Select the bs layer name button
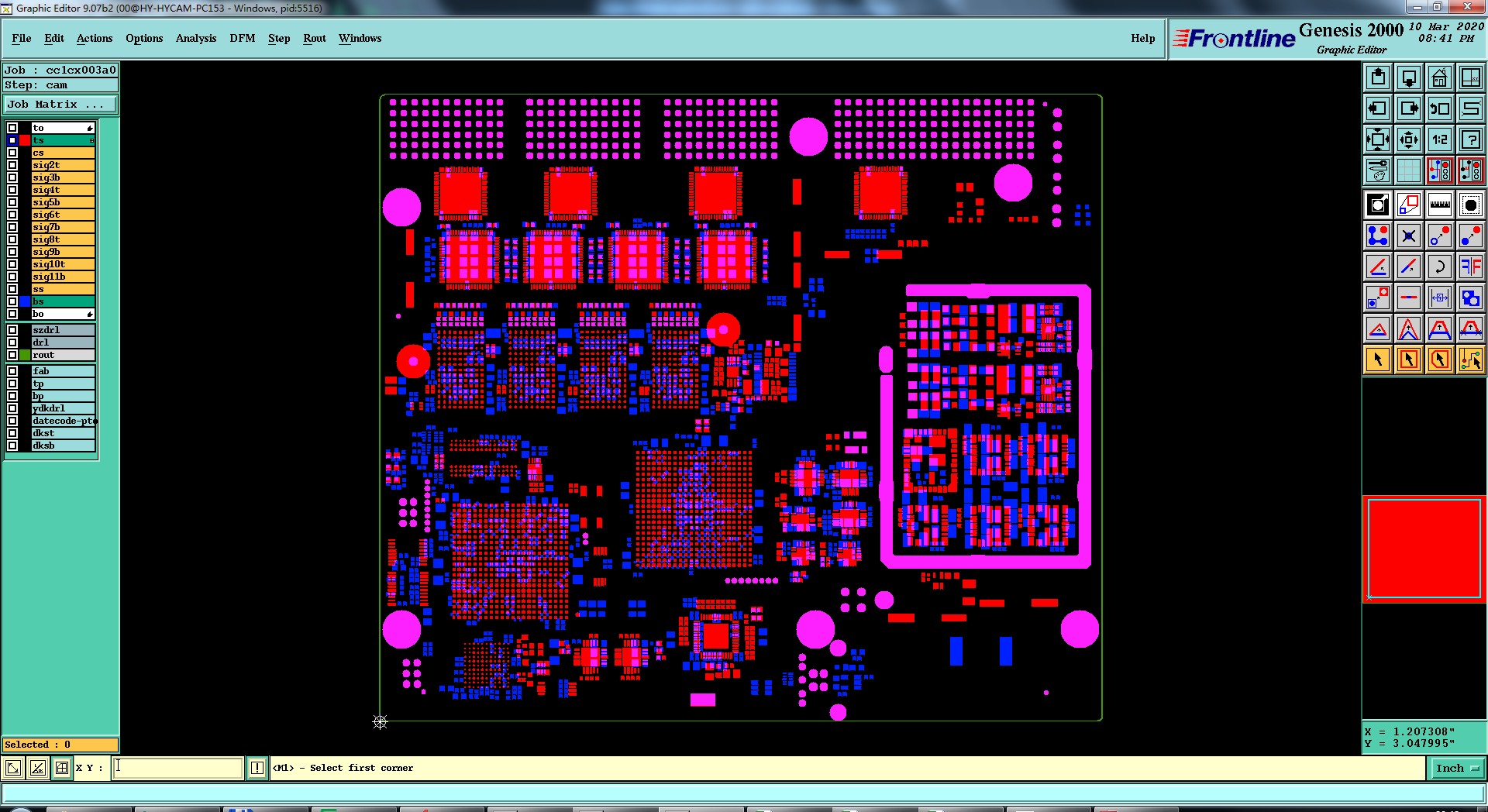Viewport: 1488px width, 812px height. click(63, 301)
